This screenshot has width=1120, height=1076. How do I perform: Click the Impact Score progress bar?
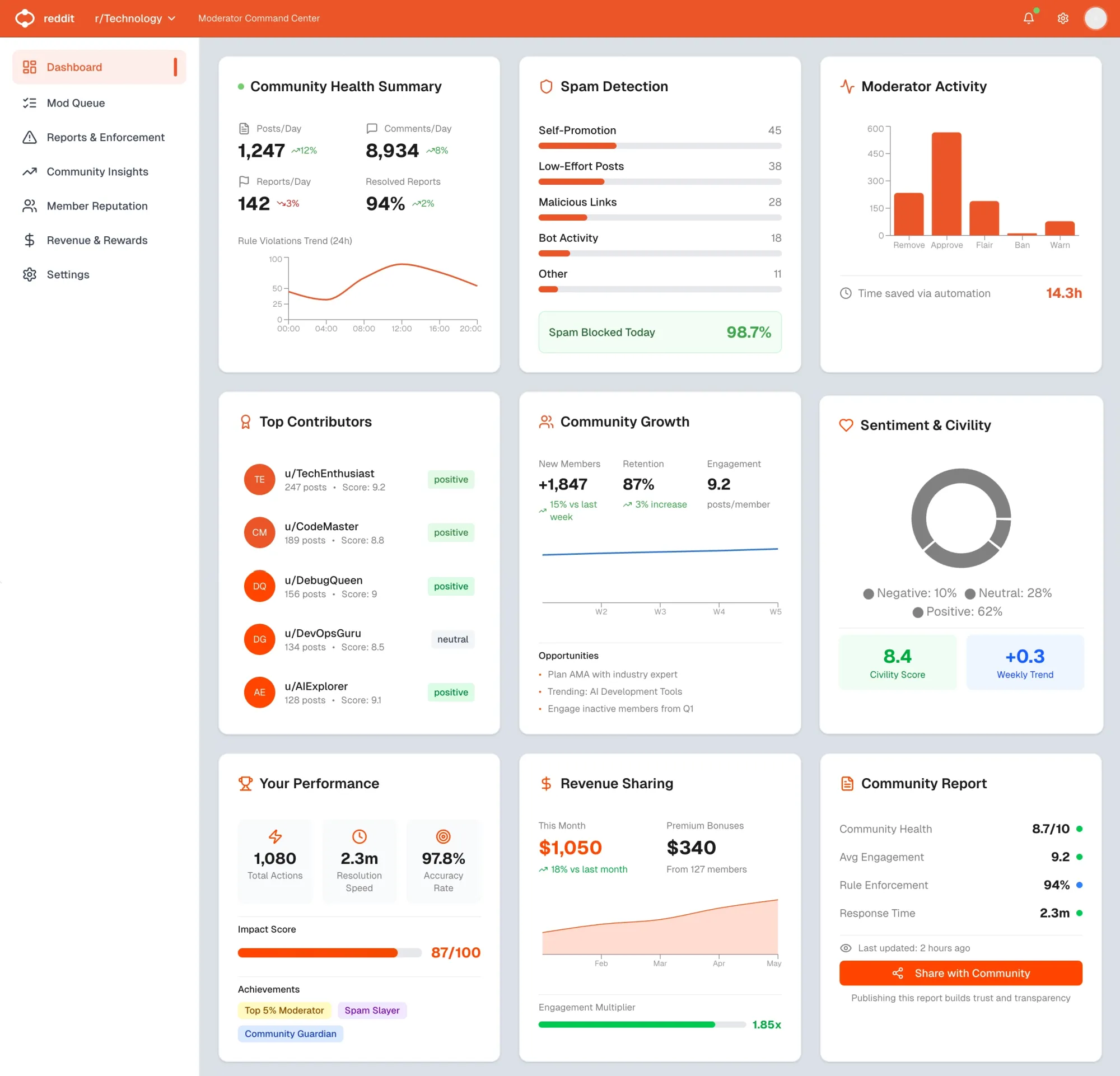pyautogui.click(x=329, y=952)
